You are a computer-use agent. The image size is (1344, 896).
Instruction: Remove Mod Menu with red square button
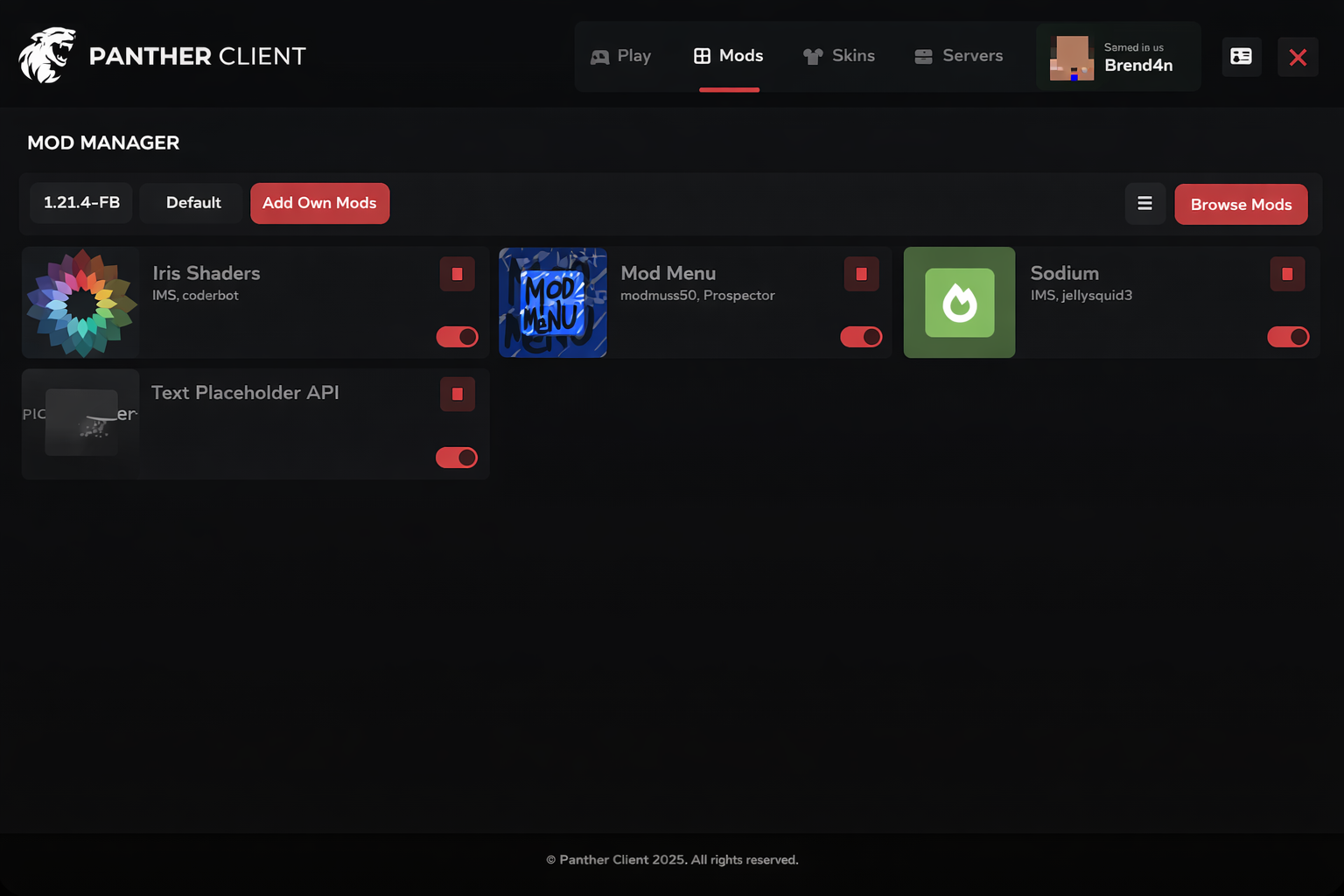(x=861, y=274)
